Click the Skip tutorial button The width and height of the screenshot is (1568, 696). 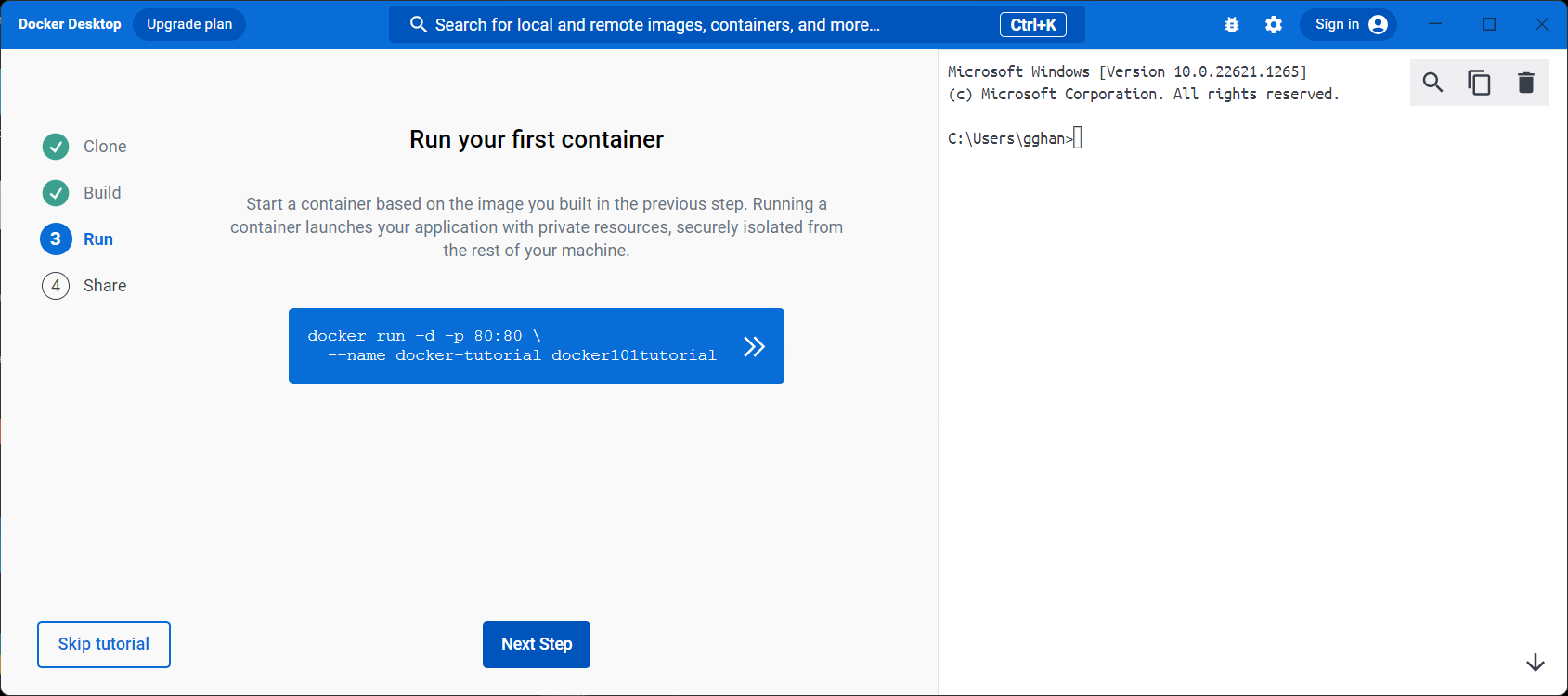pos(104,644)
